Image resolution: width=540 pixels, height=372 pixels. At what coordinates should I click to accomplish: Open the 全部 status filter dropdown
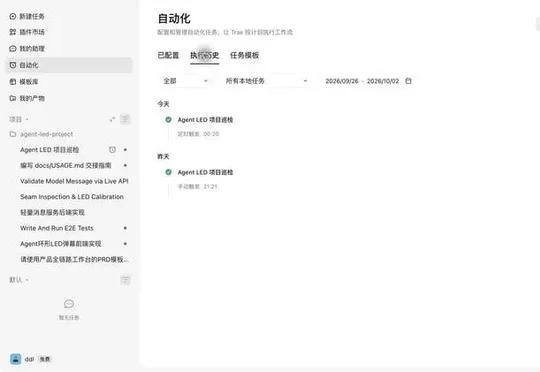[185, 81]
